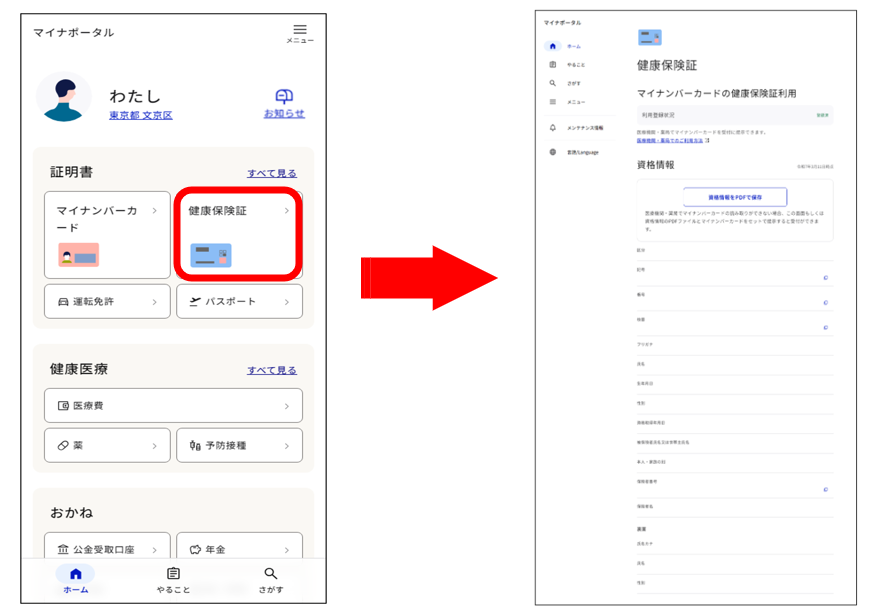873x614 pixels.
Task: Click the syringe icon on 予防接種
Action: (x=195, y=445)
